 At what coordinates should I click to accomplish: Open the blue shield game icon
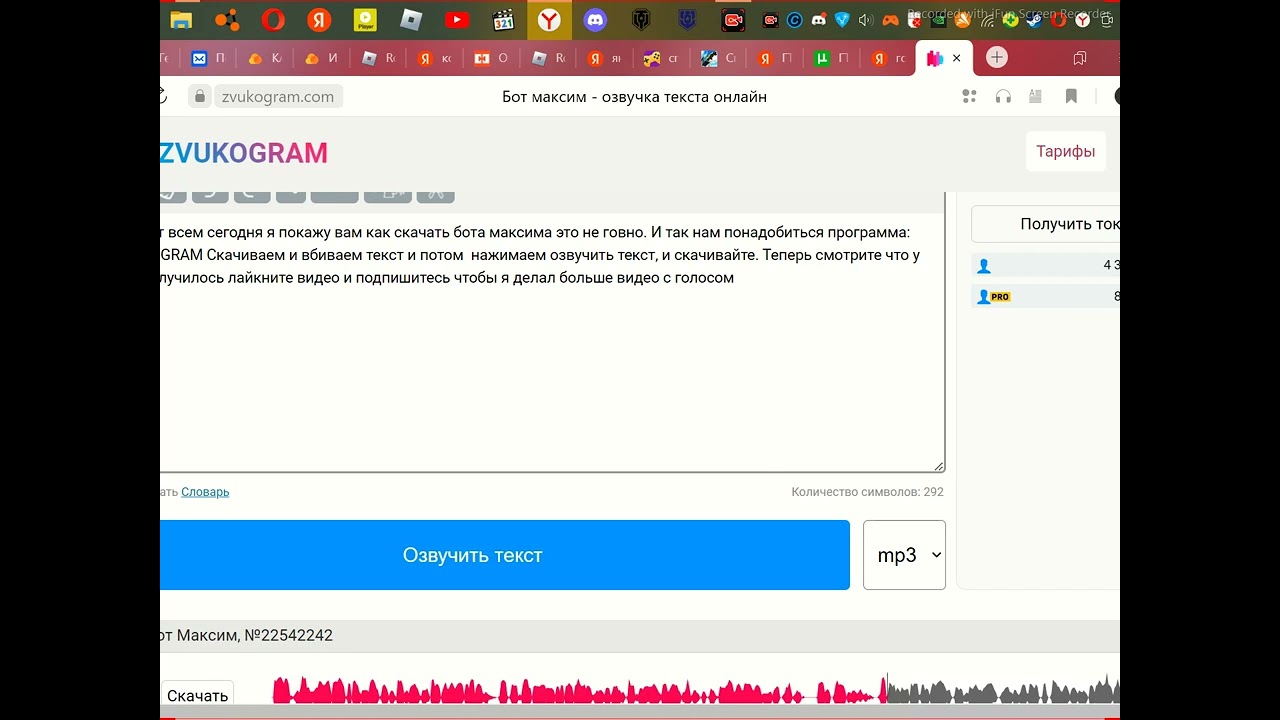click(x=687, y=19)
